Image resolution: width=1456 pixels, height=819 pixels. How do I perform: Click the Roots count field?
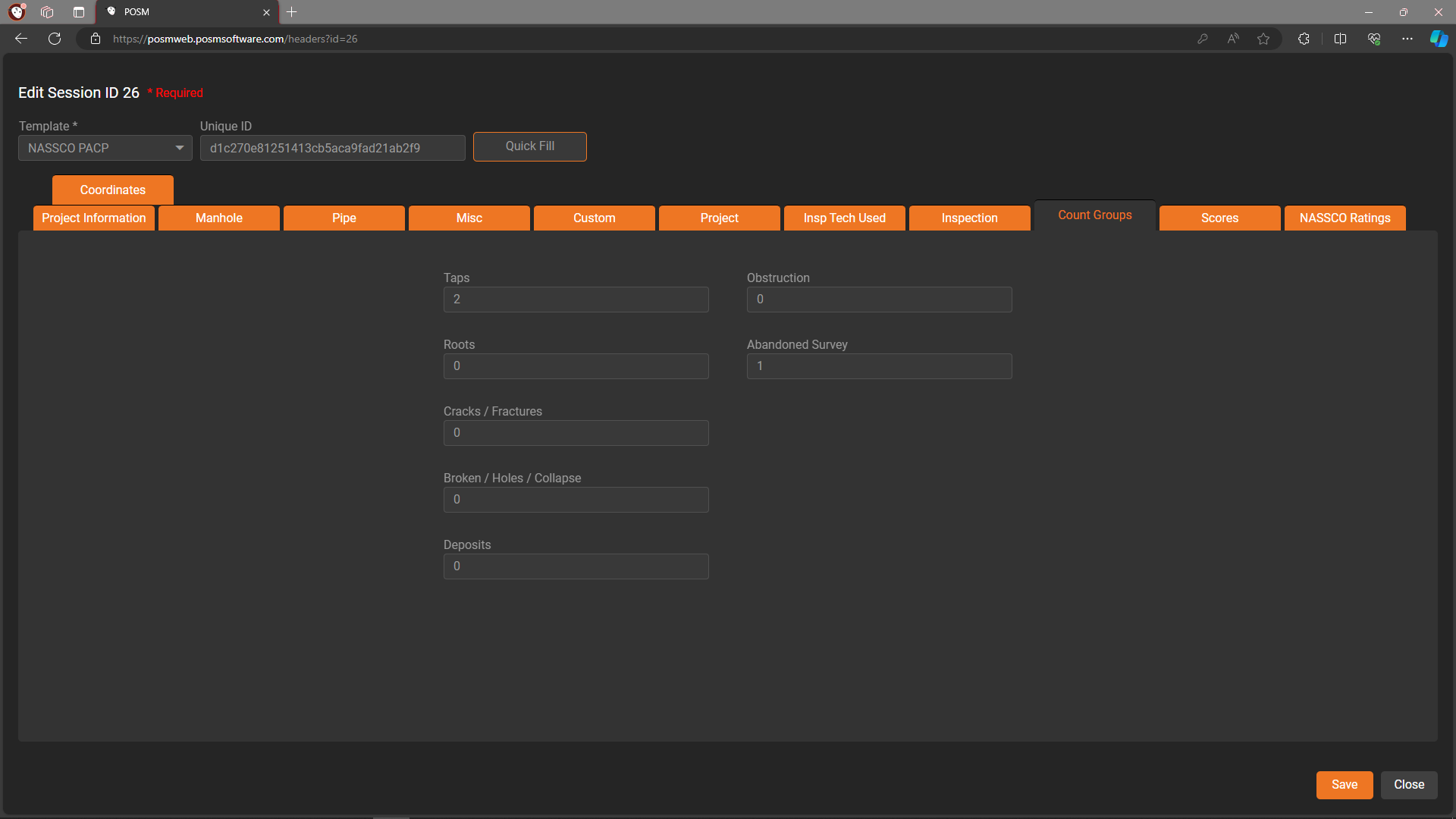point(576,366)
